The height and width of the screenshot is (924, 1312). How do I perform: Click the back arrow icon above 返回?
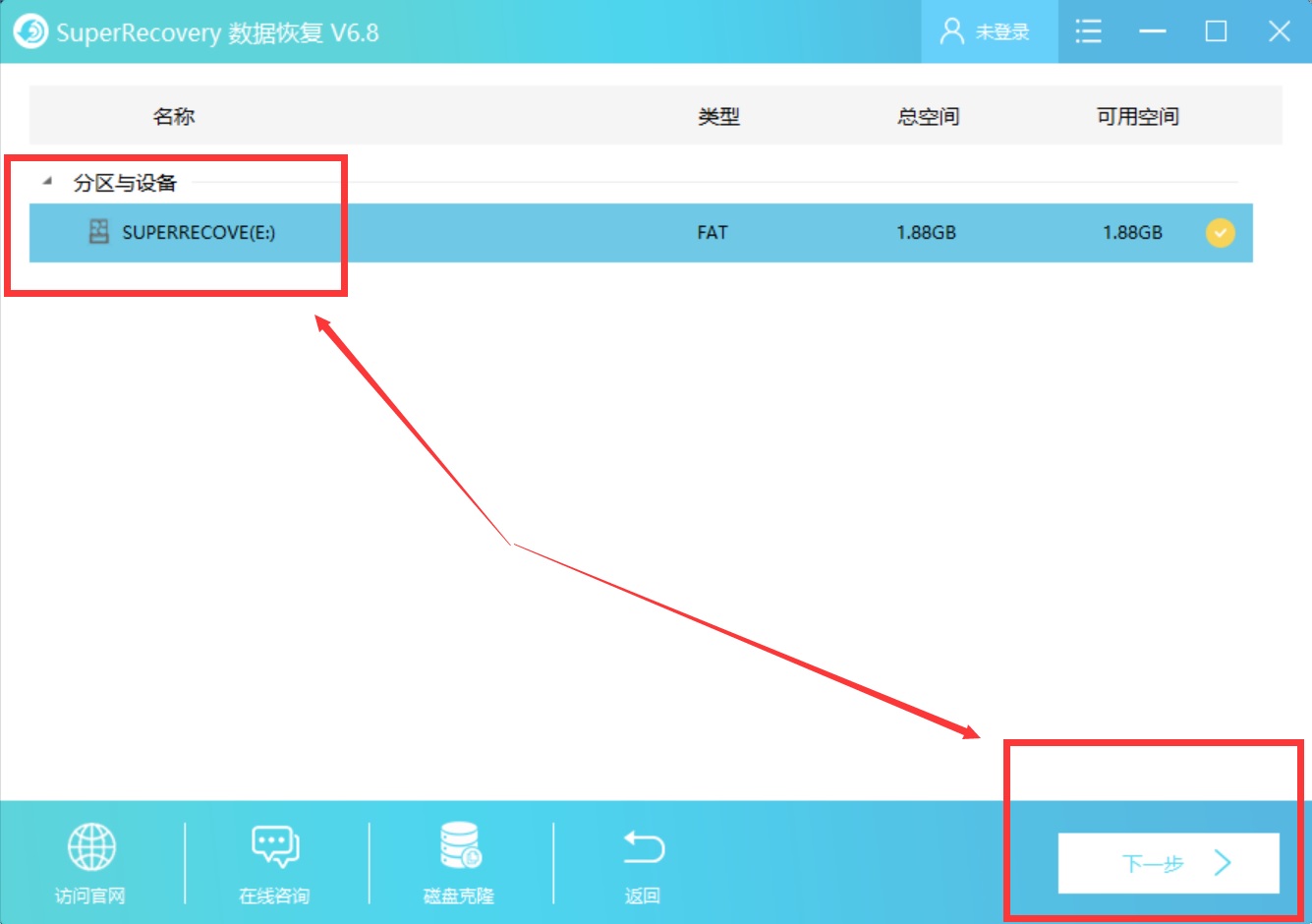[x=643, y=844]
